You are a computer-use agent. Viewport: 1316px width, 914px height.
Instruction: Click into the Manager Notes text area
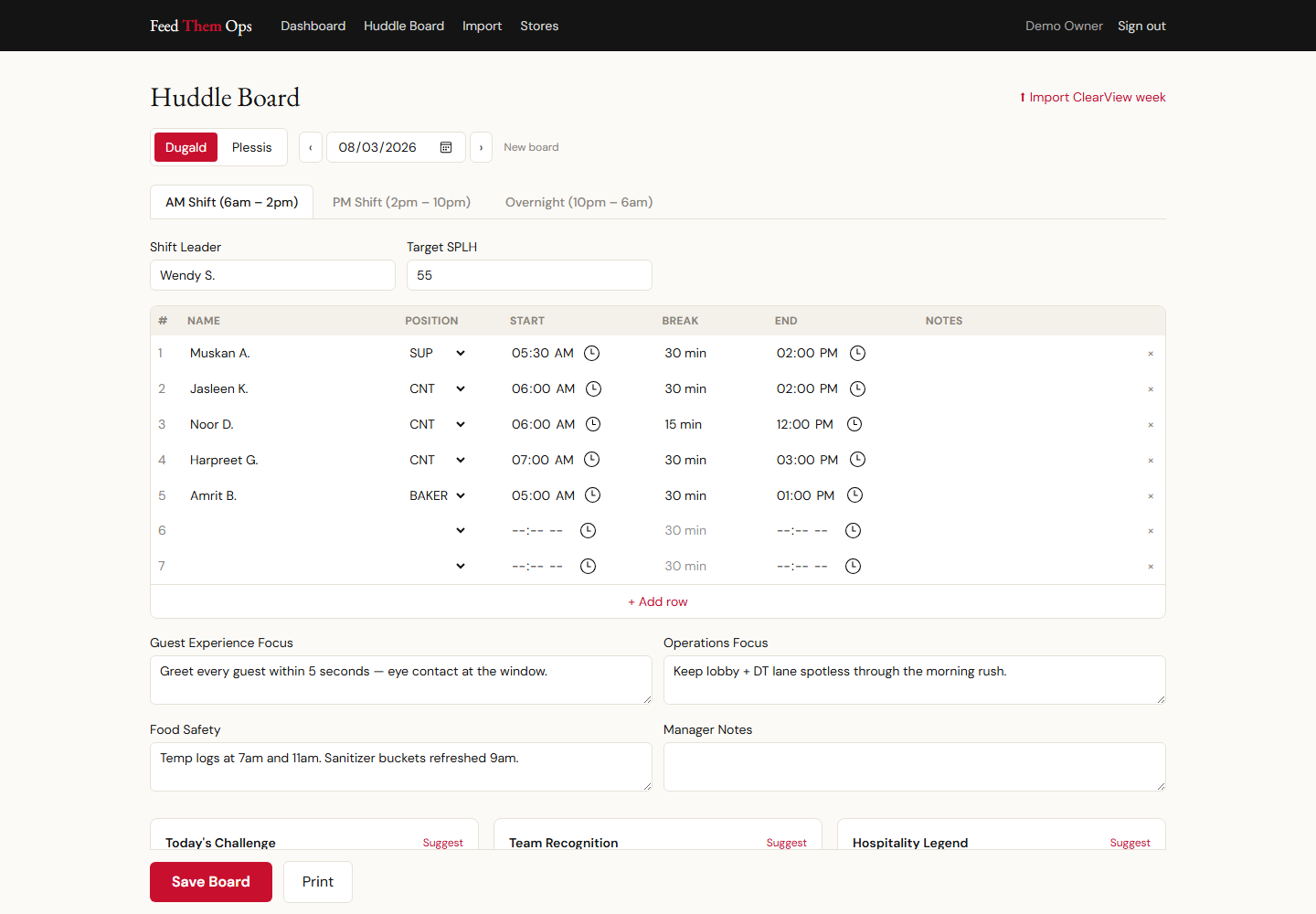[x=915, y=767]
